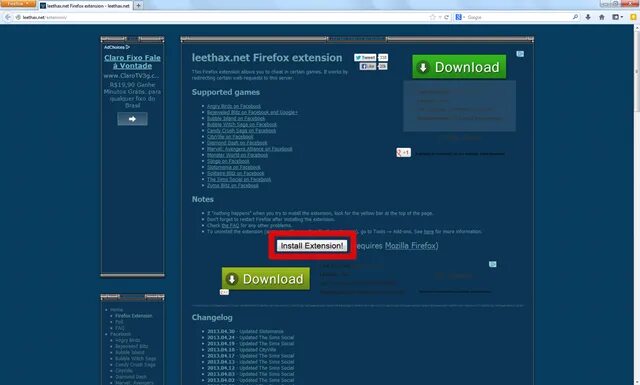Open the search engine selector dropdown
Image resolution: width=640 pixels, height=385 pixels.
click(x=460, y=17)
